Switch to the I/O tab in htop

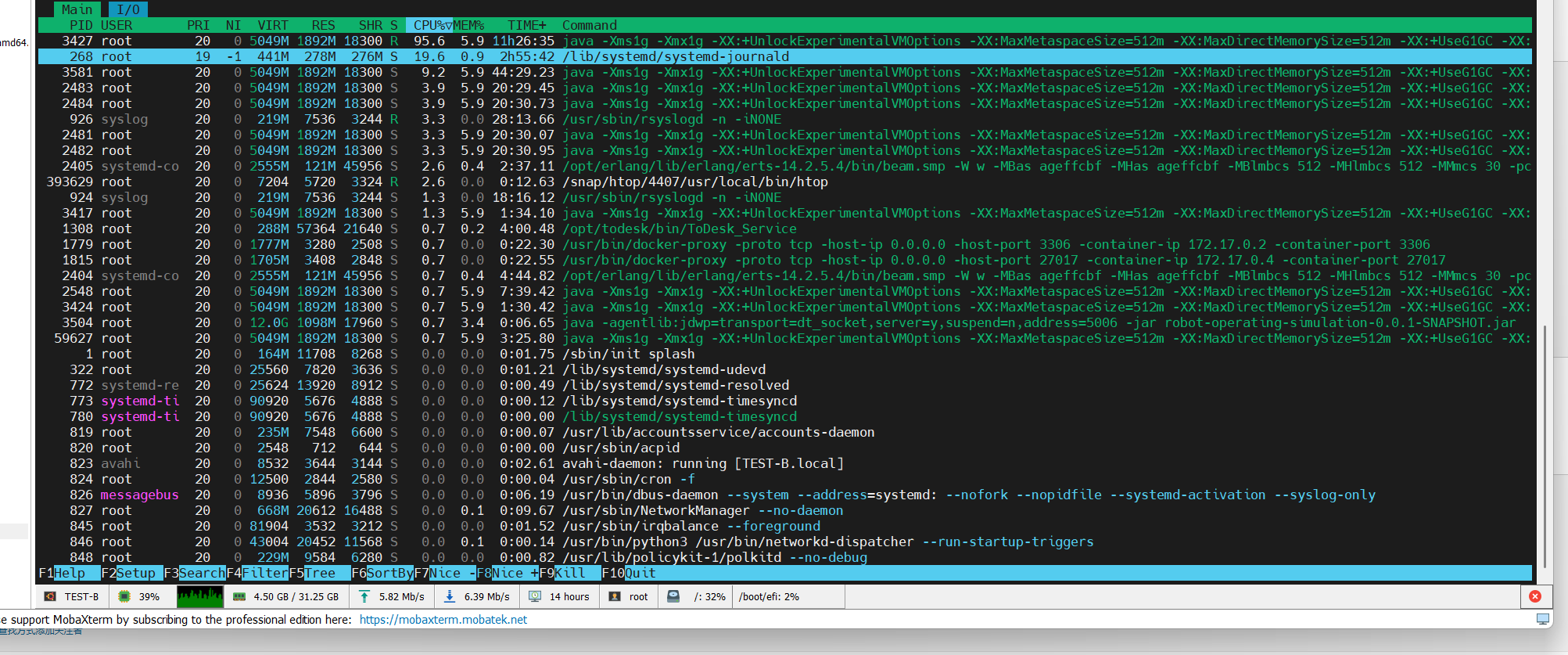point(128,9)
